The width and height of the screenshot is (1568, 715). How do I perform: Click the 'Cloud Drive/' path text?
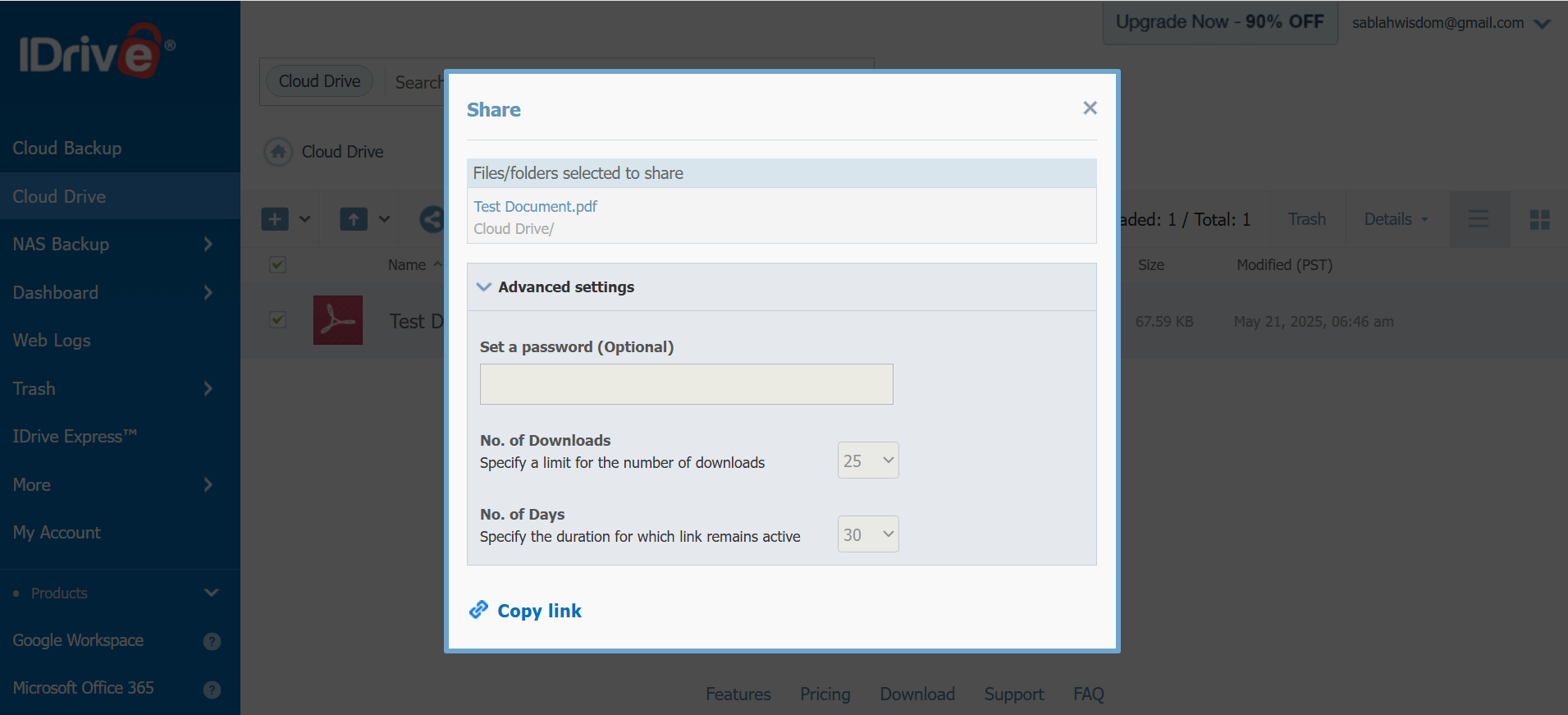514,229
